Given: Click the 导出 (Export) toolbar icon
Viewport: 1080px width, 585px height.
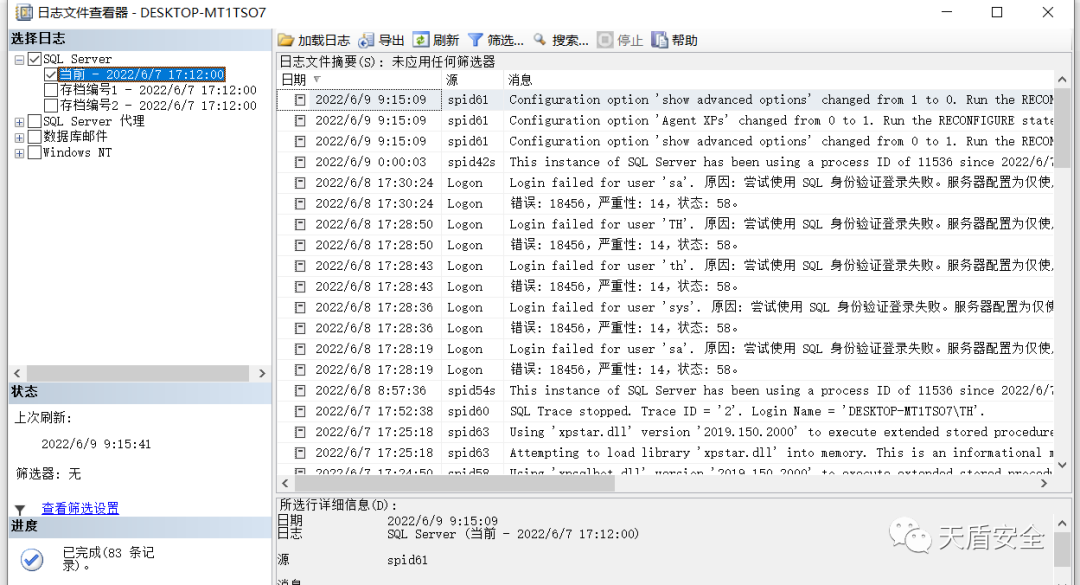Looking at the screenshot, I should point(366,40).
